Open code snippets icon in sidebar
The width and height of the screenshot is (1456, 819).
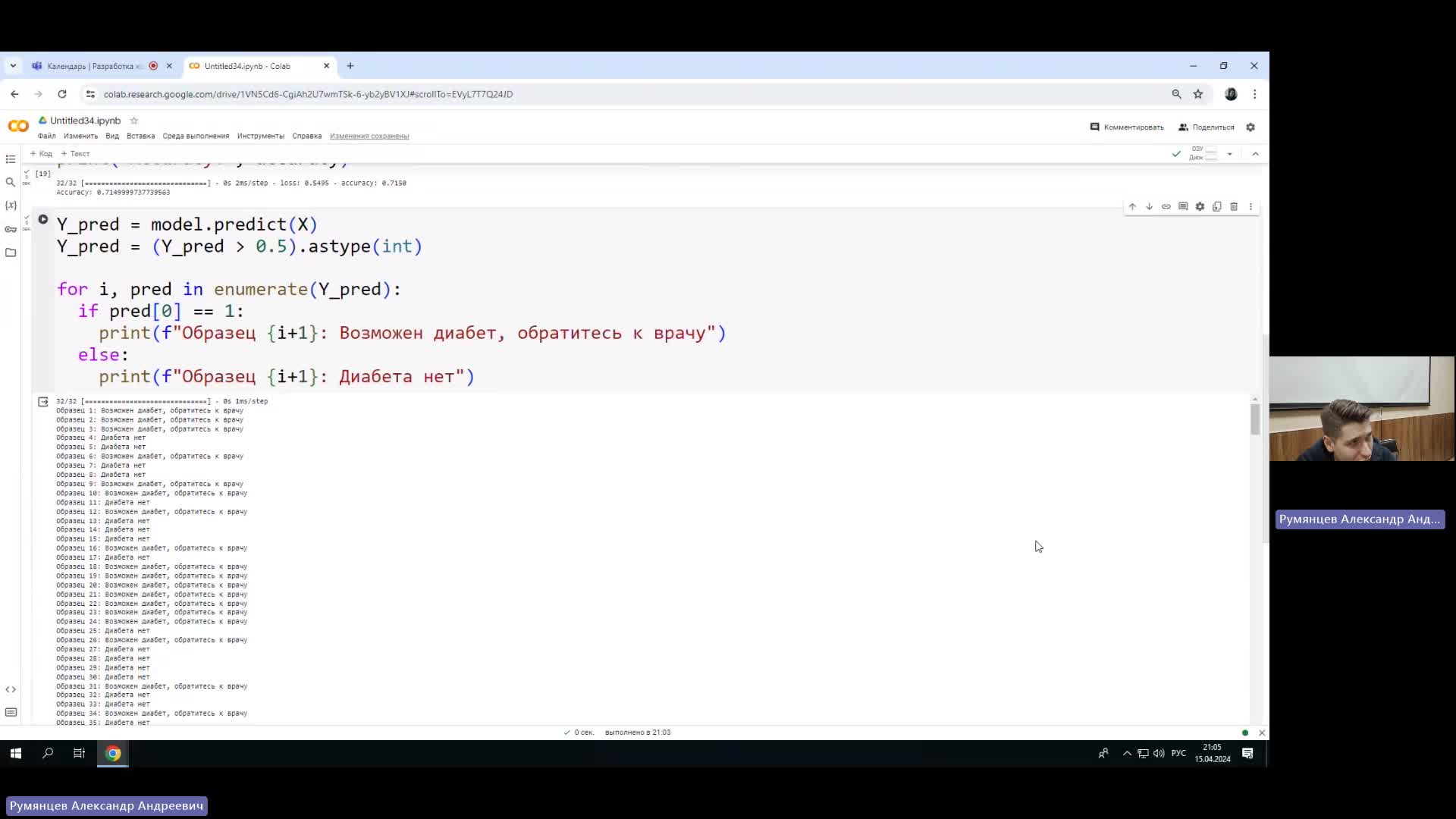pyautogui.click(x=11, y=689)
